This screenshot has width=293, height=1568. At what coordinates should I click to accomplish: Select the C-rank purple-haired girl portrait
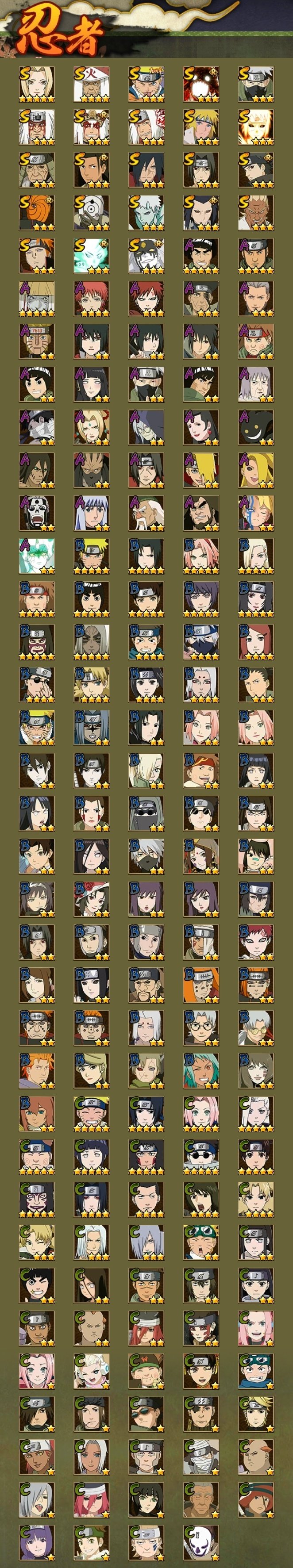[37, 1542]
